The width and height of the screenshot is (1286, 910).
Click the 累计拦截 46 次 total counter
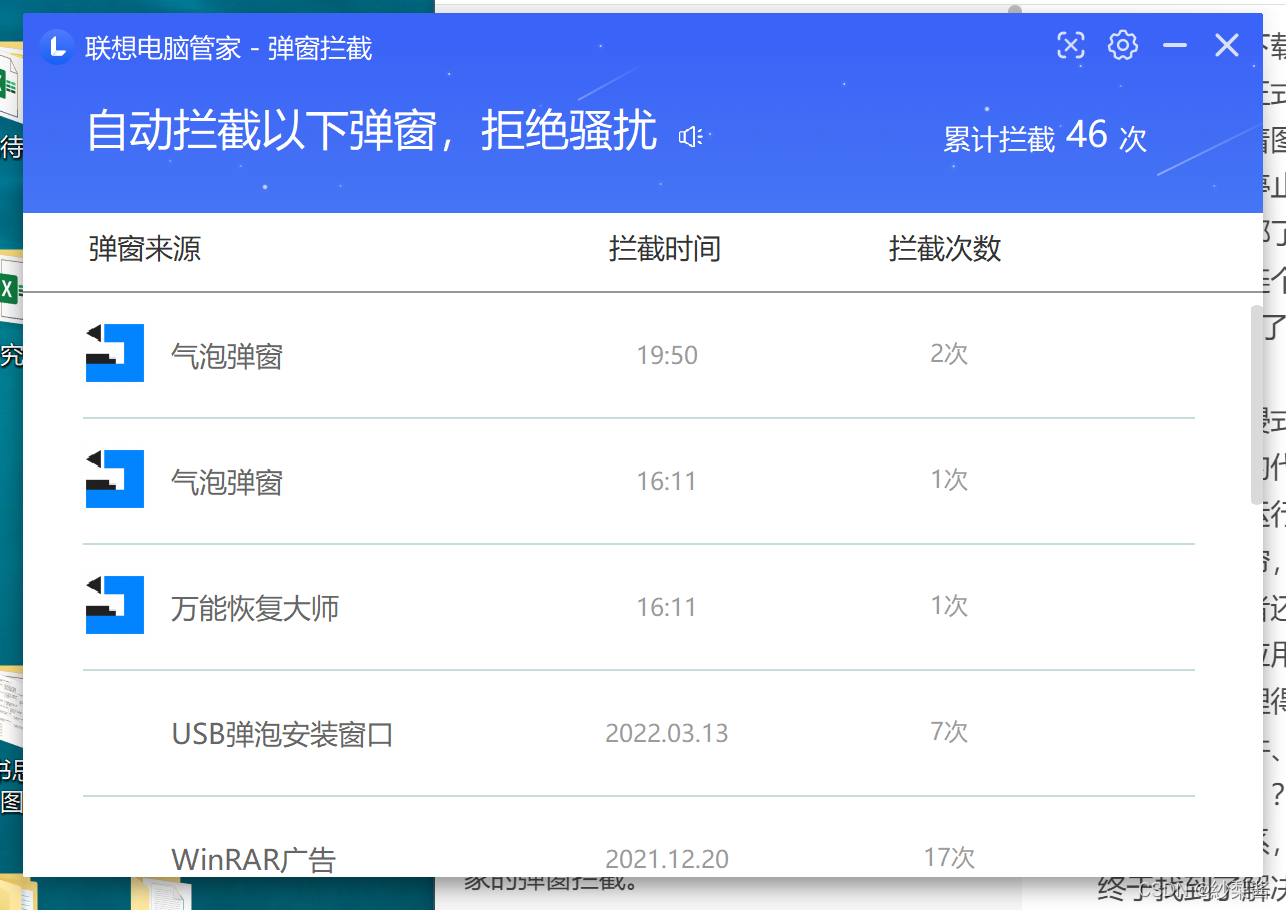pyautogui.click(x=1045, y=136)
